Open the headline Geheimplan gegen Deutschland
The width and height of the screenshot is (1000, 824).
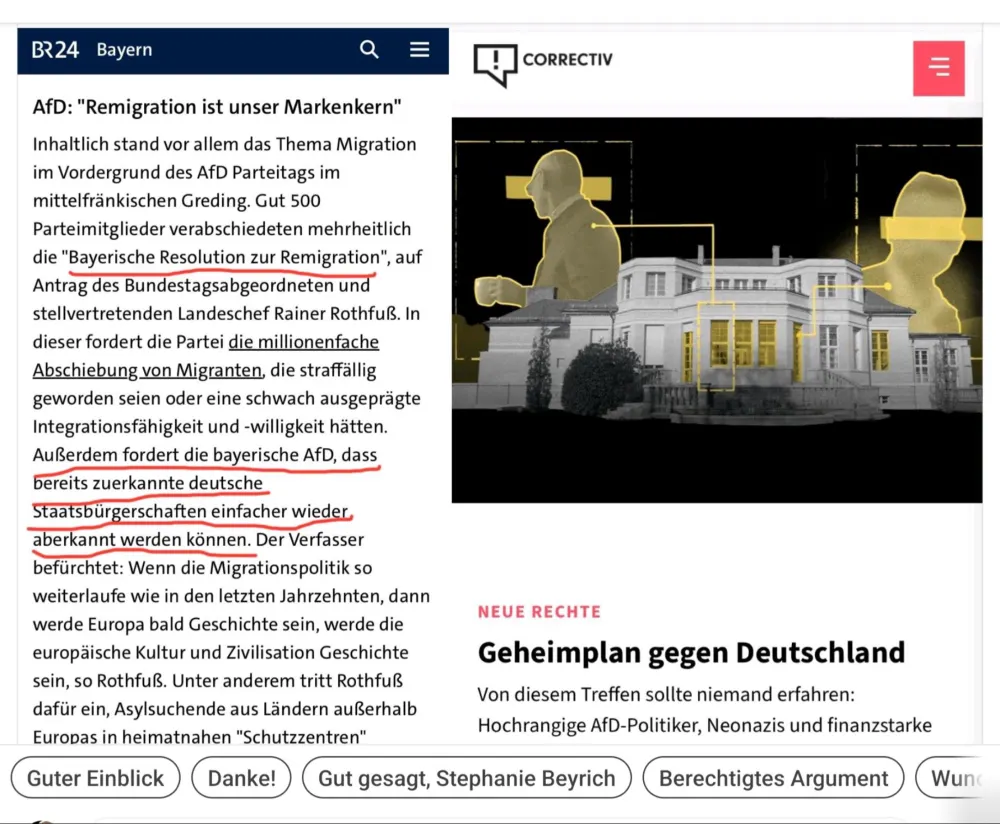[x=691, y=652]
